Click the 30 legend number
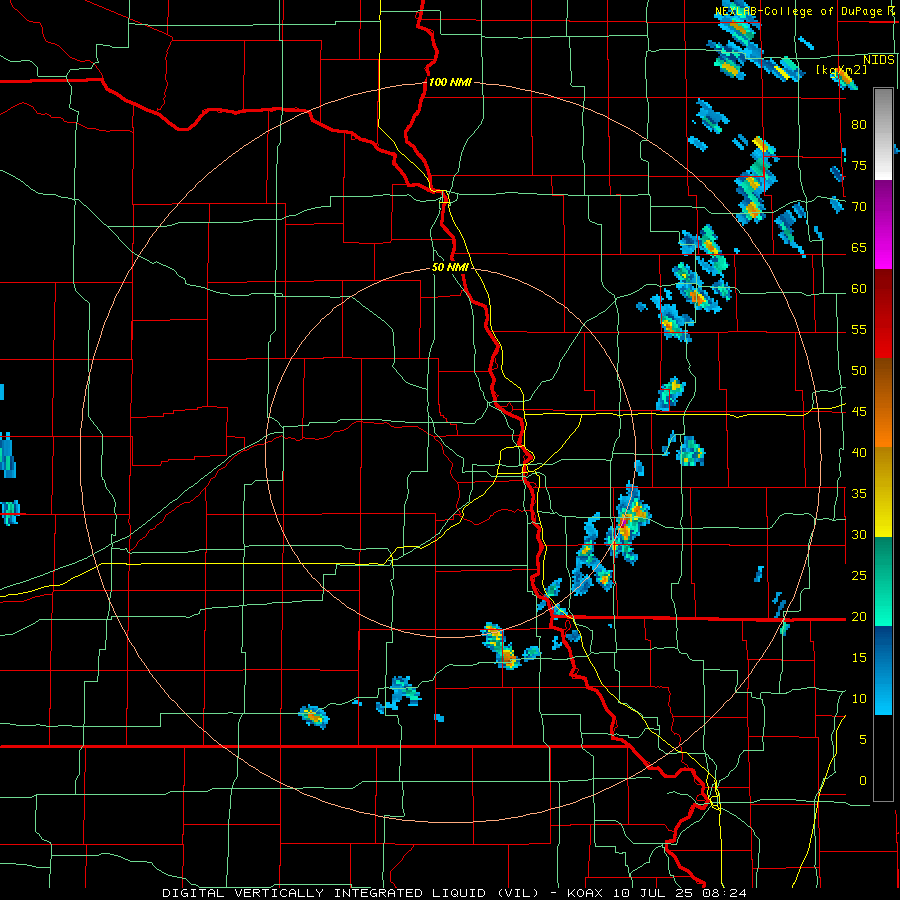 [859, 534]
